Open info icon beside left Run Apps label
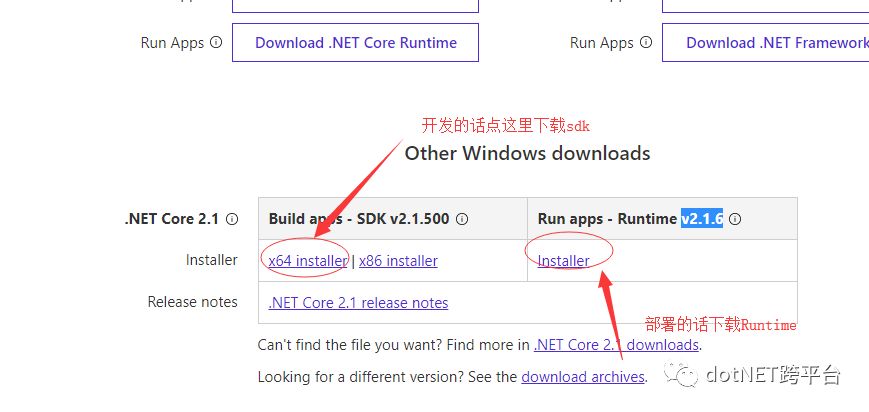Image resolution: width=869 pixels, height=412 pixels. (x=216, y=42)
